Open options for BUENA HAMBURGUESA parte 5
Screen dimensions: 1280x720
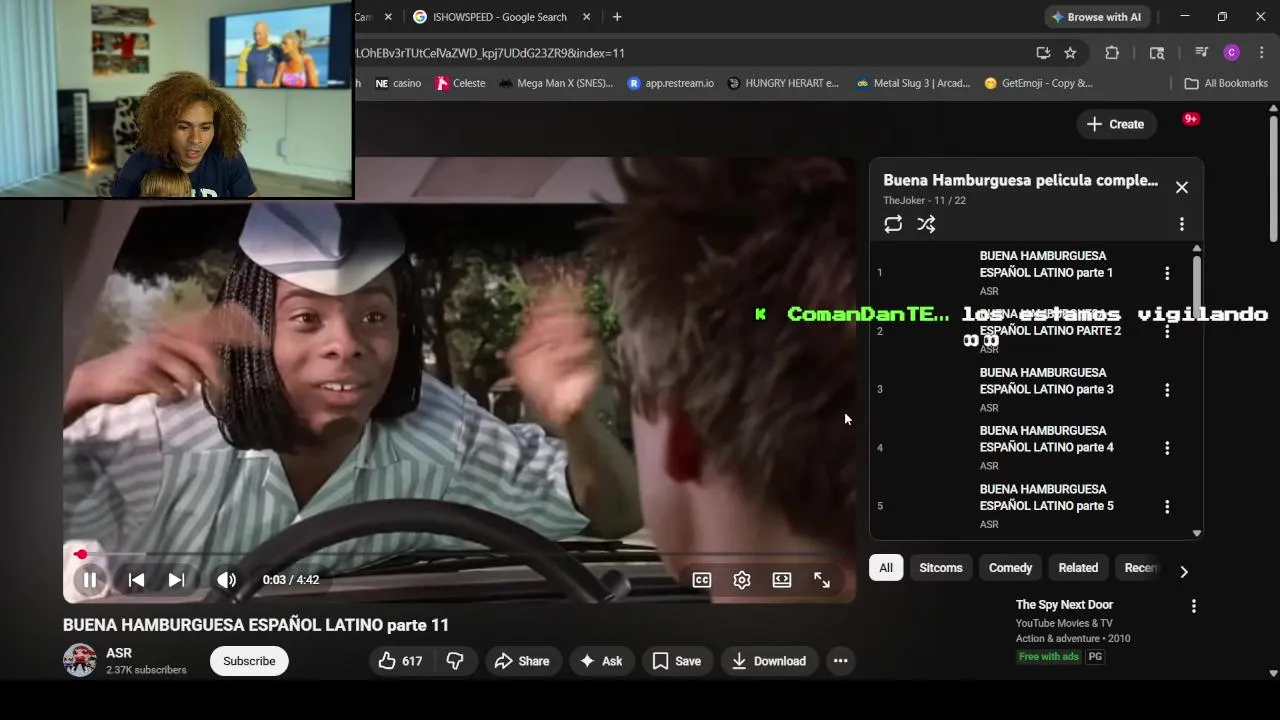[x=1167, y=507]
